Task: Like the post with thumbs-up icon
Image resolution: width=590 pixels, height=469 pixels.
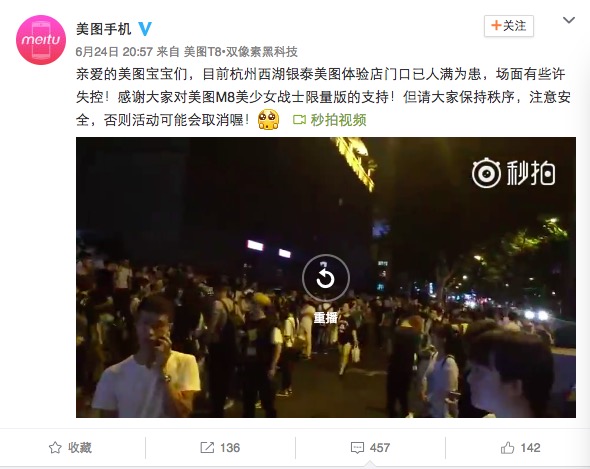Action: pyautogui.click(x=507, y=448)
